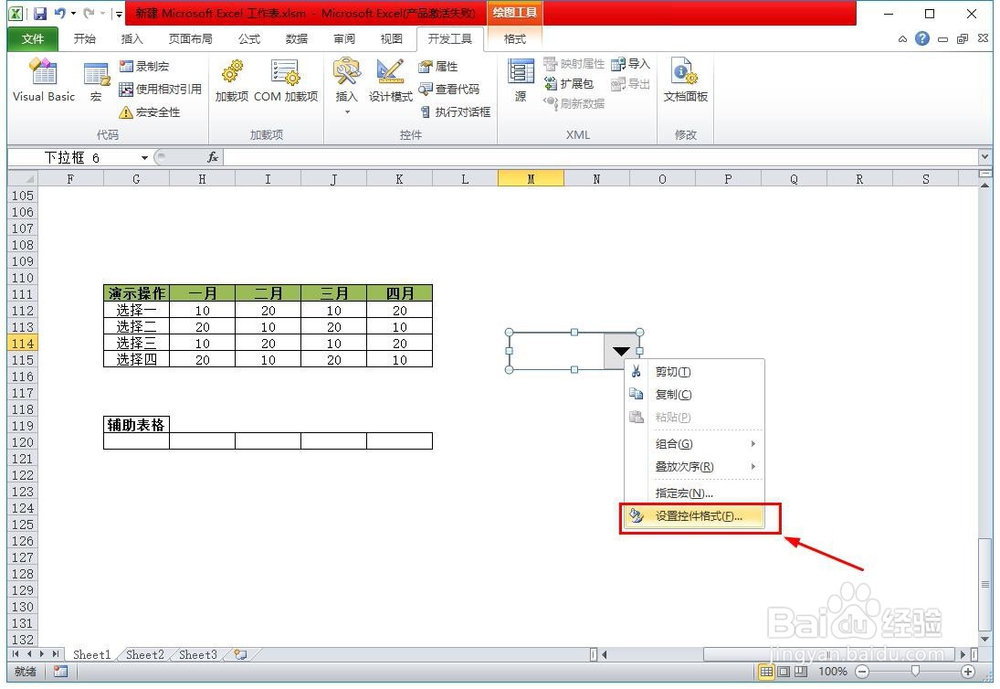This screenshot has height=689, width=1000.
Task: Switch to the Home (开始) tab
Action: [x=84, y=39]
